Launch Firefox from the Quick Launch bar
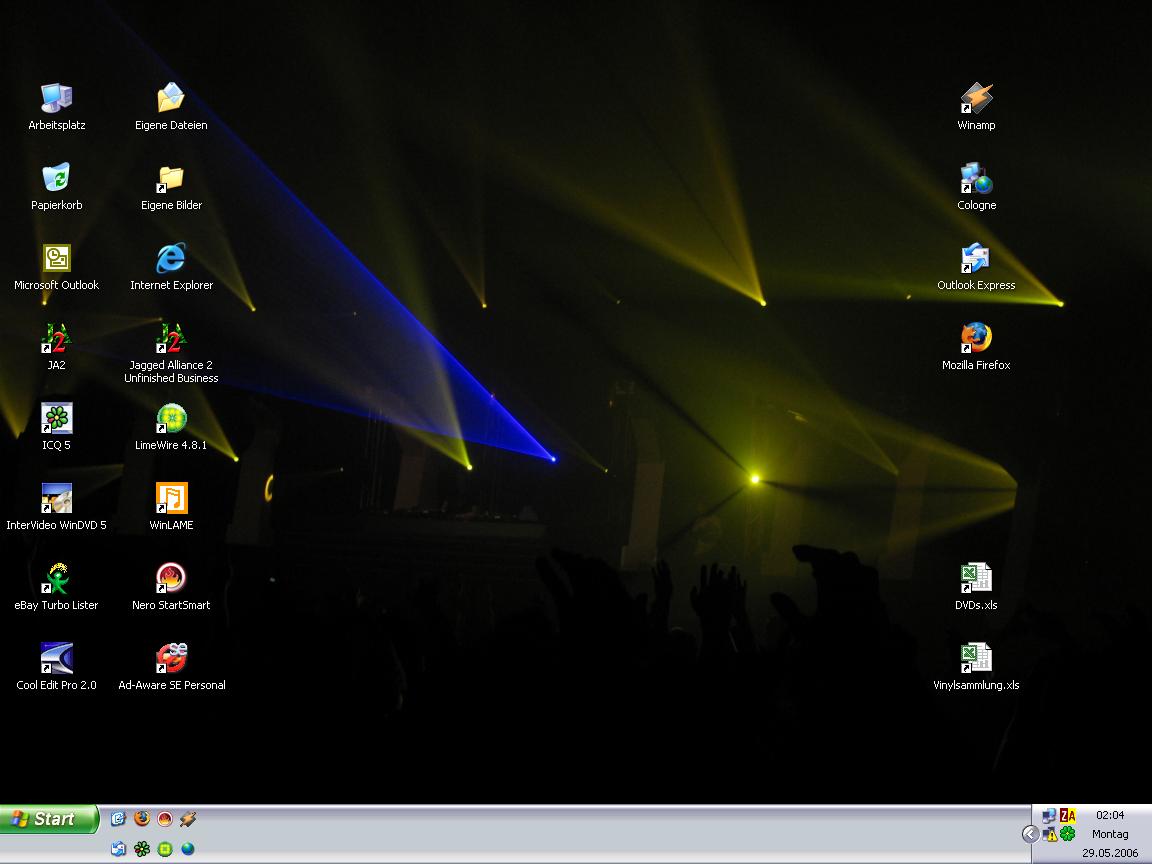1152x864 pixels. pos(141,819)
